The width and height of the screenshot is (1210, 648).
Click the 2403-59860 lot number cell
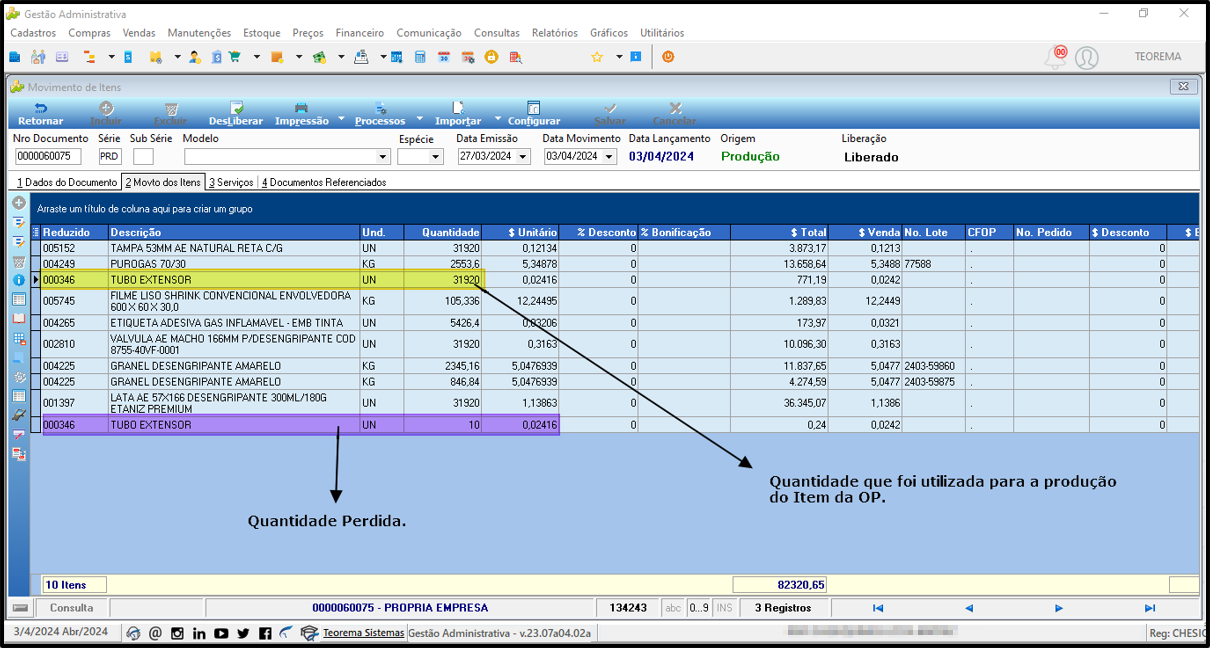[x=933, y=367]
